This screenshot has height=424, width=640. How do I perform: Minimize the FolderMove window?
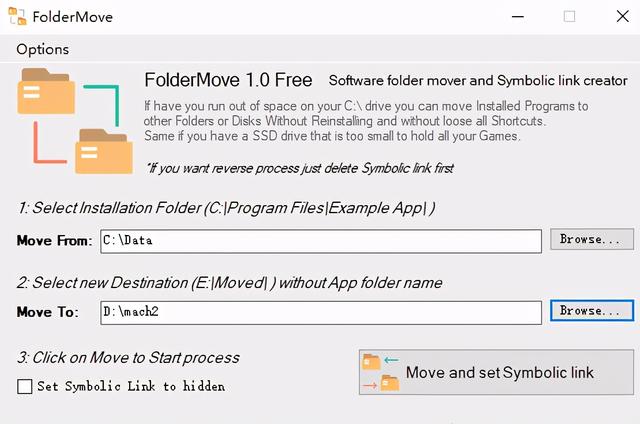[518, 17]
